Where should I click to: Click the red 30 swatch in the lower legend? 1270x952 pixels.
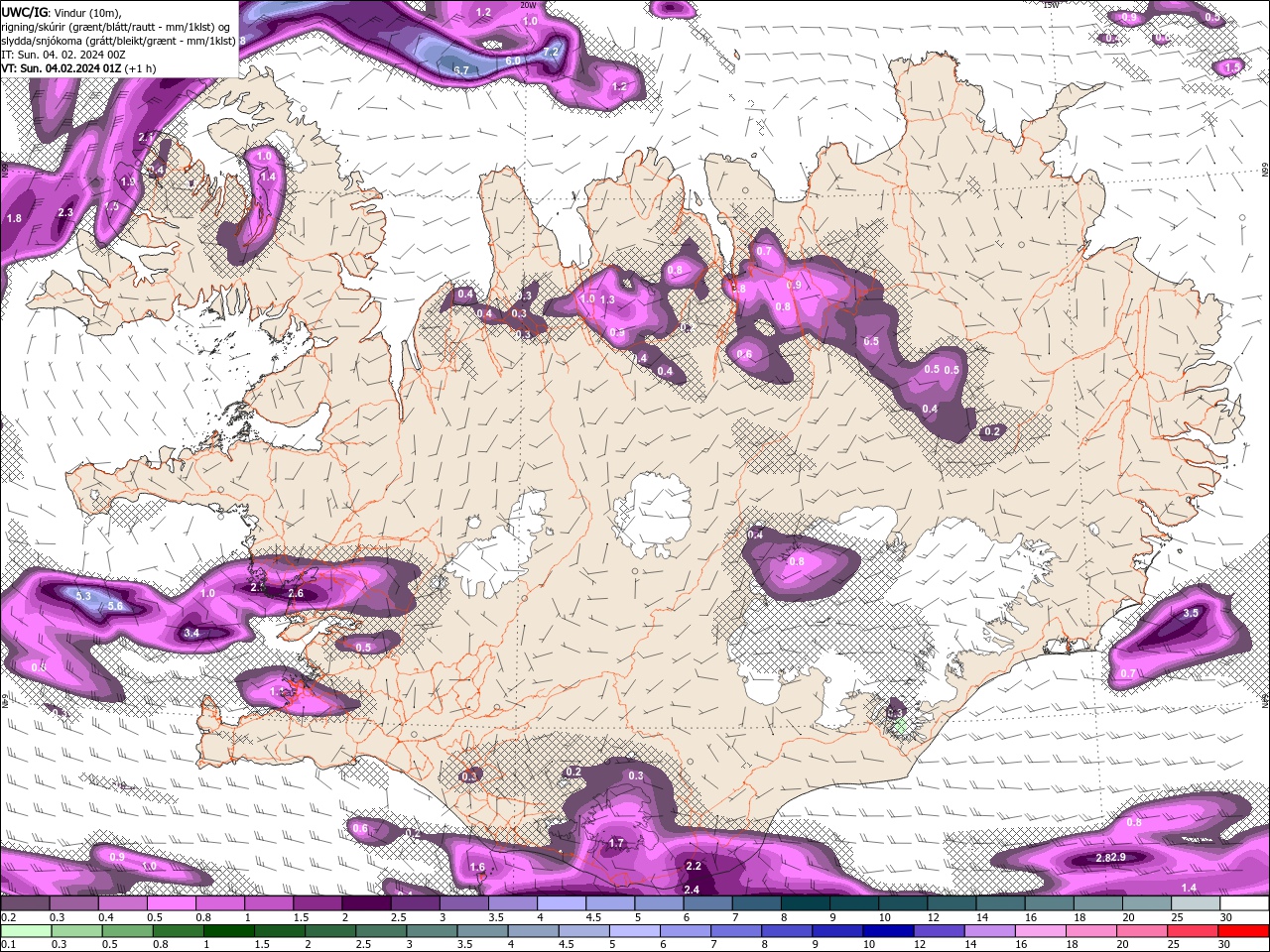click(1243, 931)
